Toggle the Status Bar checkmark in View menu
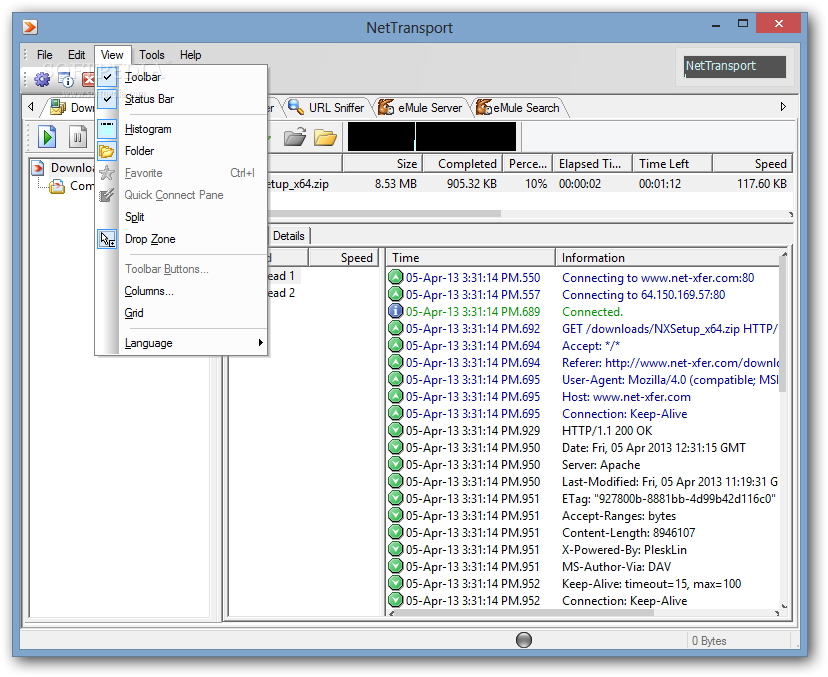Viewport: 828px width, 677px height. [107, 99]
